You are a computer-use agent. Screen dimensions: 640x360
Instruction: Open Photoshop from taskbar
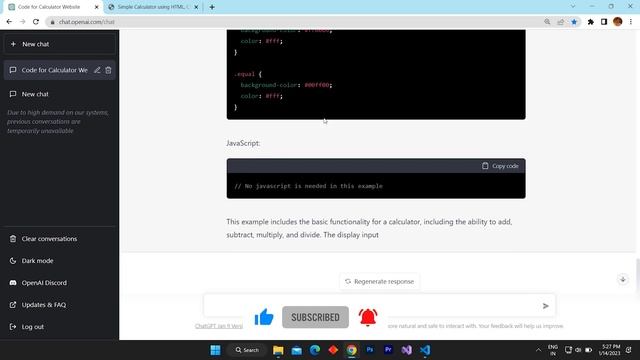coord(370,350)
